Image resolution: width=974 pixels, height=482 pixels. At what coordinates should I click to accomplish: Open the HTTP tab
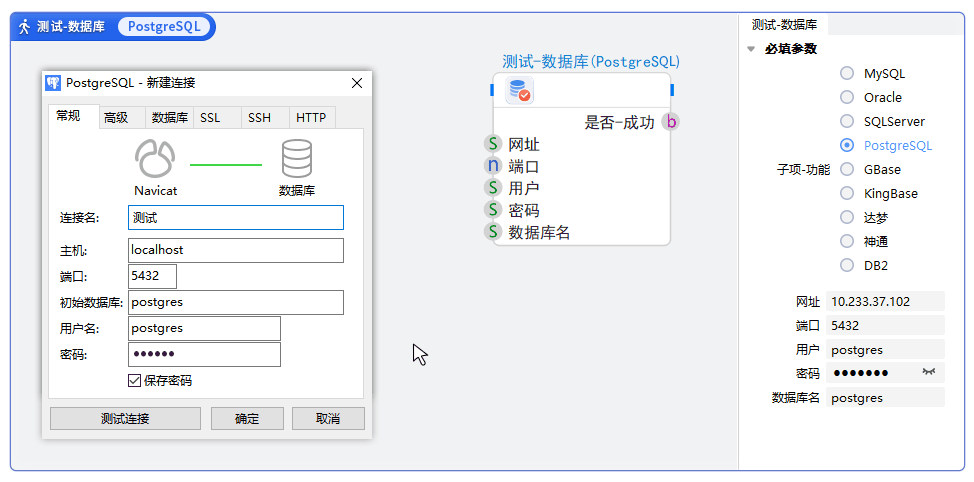[312, 117]
